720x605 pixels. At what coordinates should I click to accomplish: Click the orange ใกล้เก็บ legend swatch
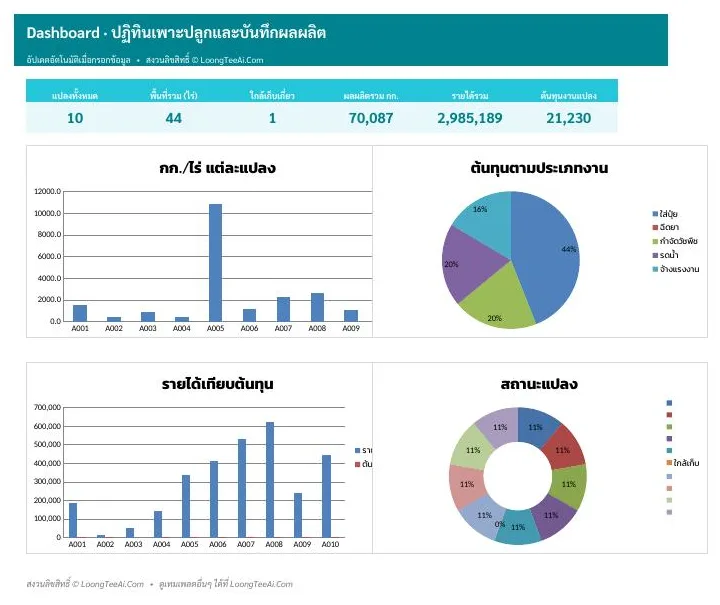tap(669, 463)
